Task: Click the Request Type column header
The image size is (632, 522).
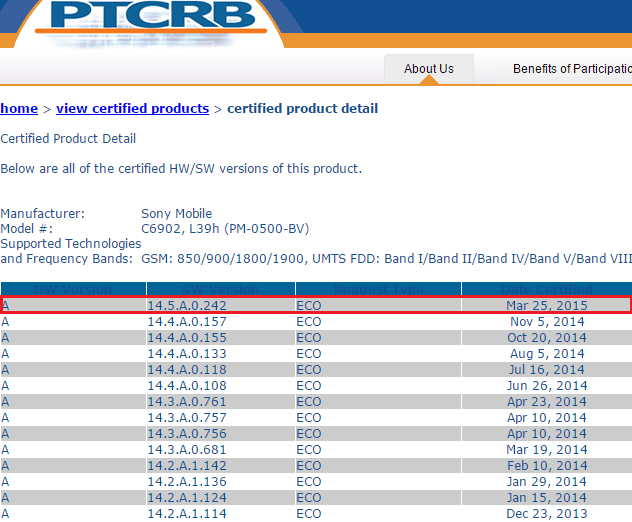Action: tap(378, 289)
